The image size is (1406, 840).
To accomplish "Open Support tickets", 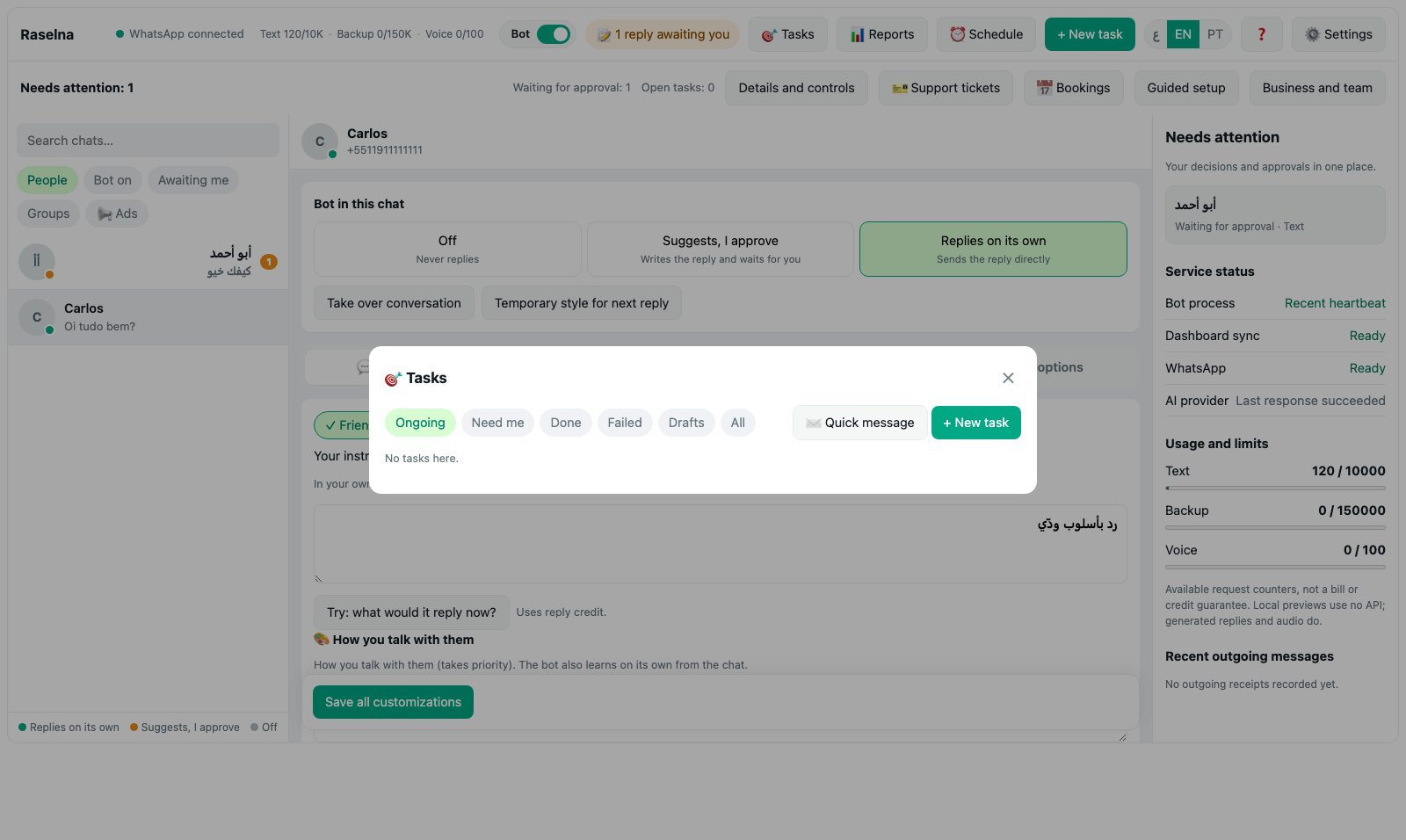I will click(x=946, y=88).
